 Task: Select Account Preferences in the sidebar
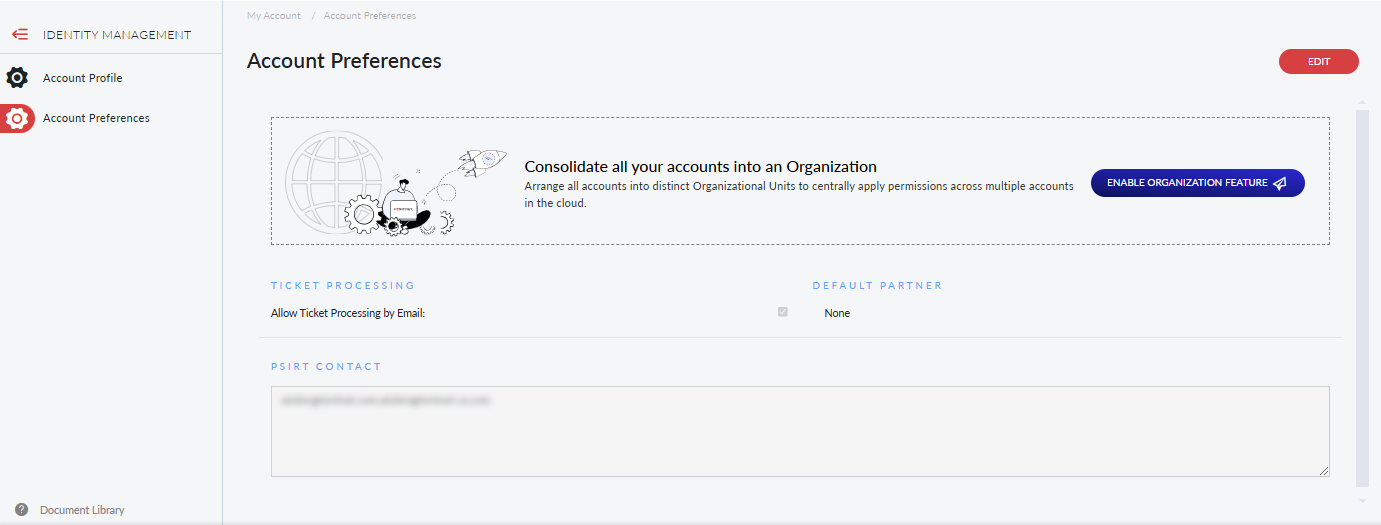tap(96, 118)
